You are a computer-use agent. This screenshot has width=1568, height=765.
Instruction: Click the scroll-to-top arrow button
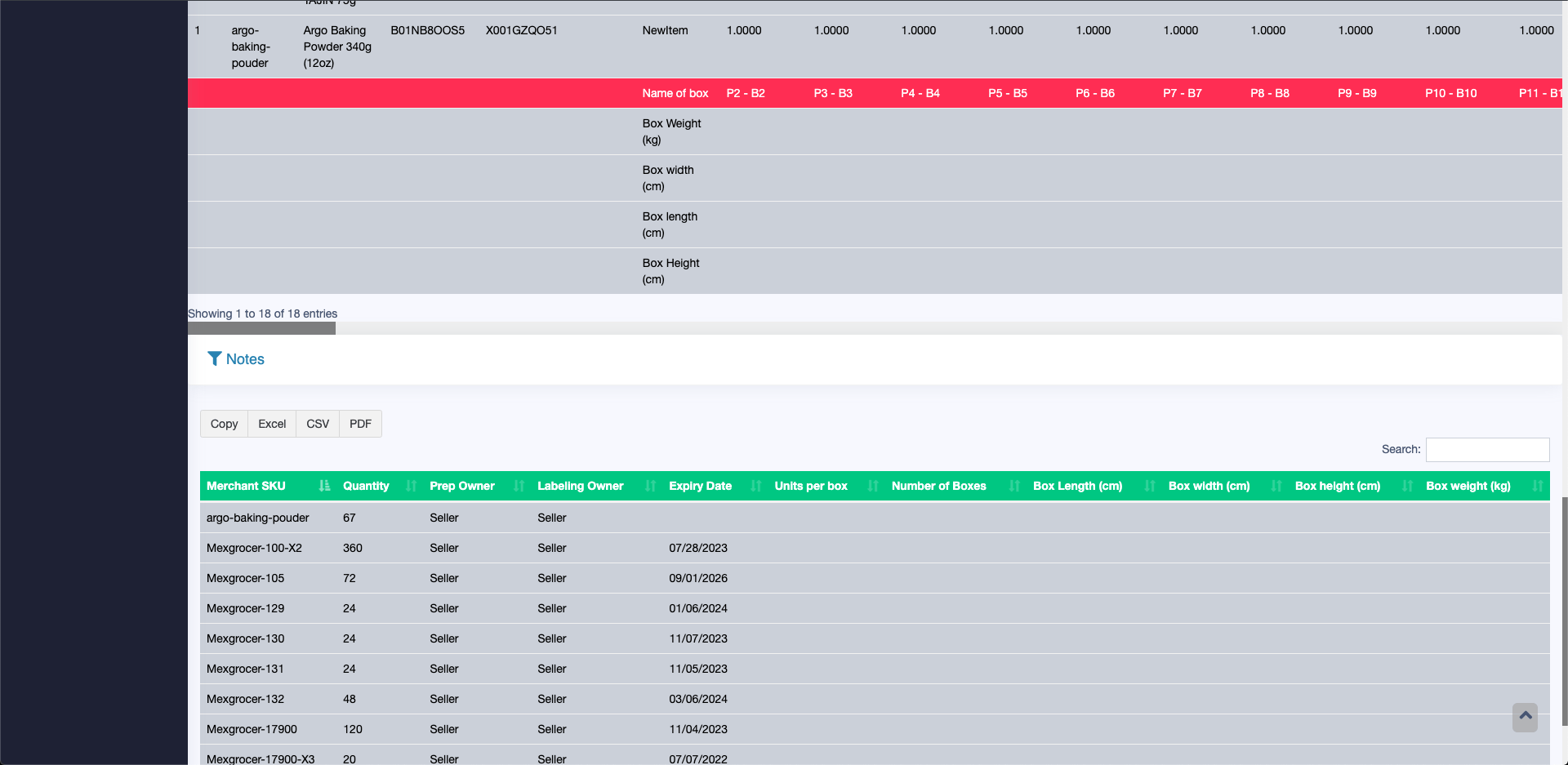[1525, 717]
